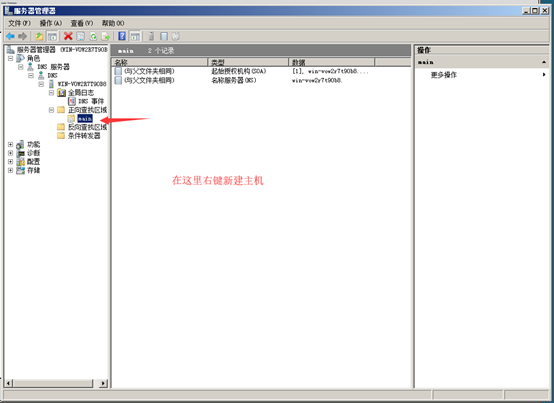Select the 起始授权机构(SOA) record type cell

coord(238,71)
